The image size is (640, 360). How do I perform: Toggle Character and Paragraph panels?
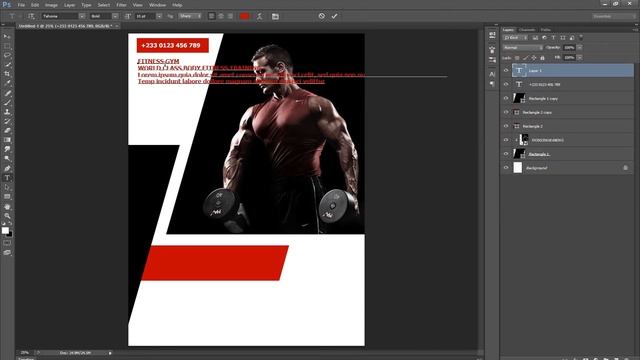275,16
